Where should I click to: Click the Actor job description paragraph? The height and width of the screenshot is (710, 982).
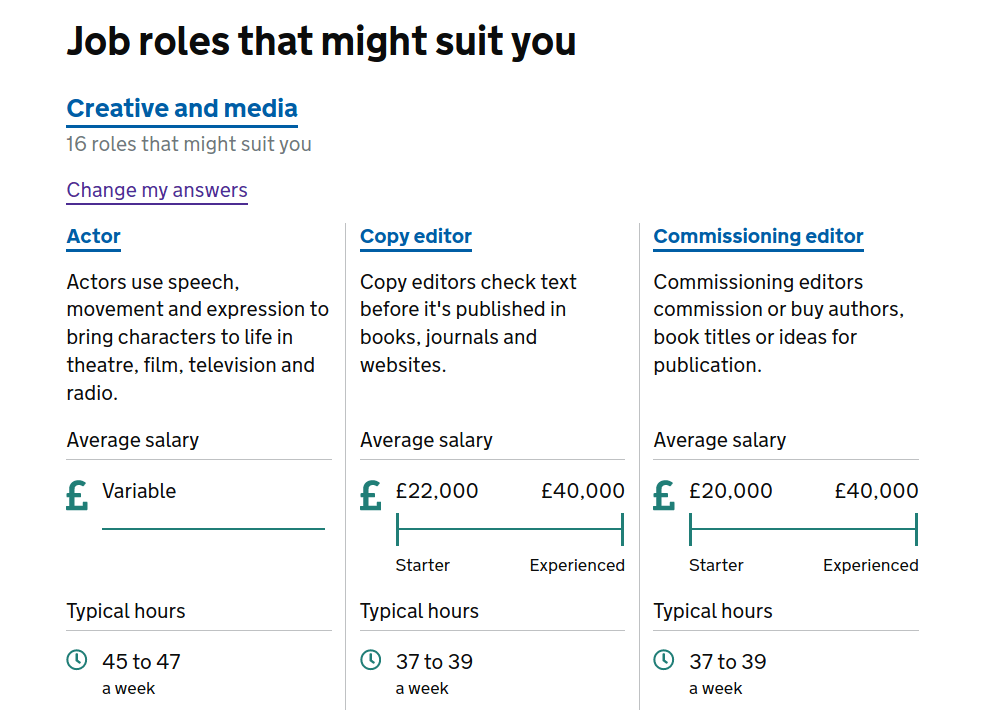197,337
